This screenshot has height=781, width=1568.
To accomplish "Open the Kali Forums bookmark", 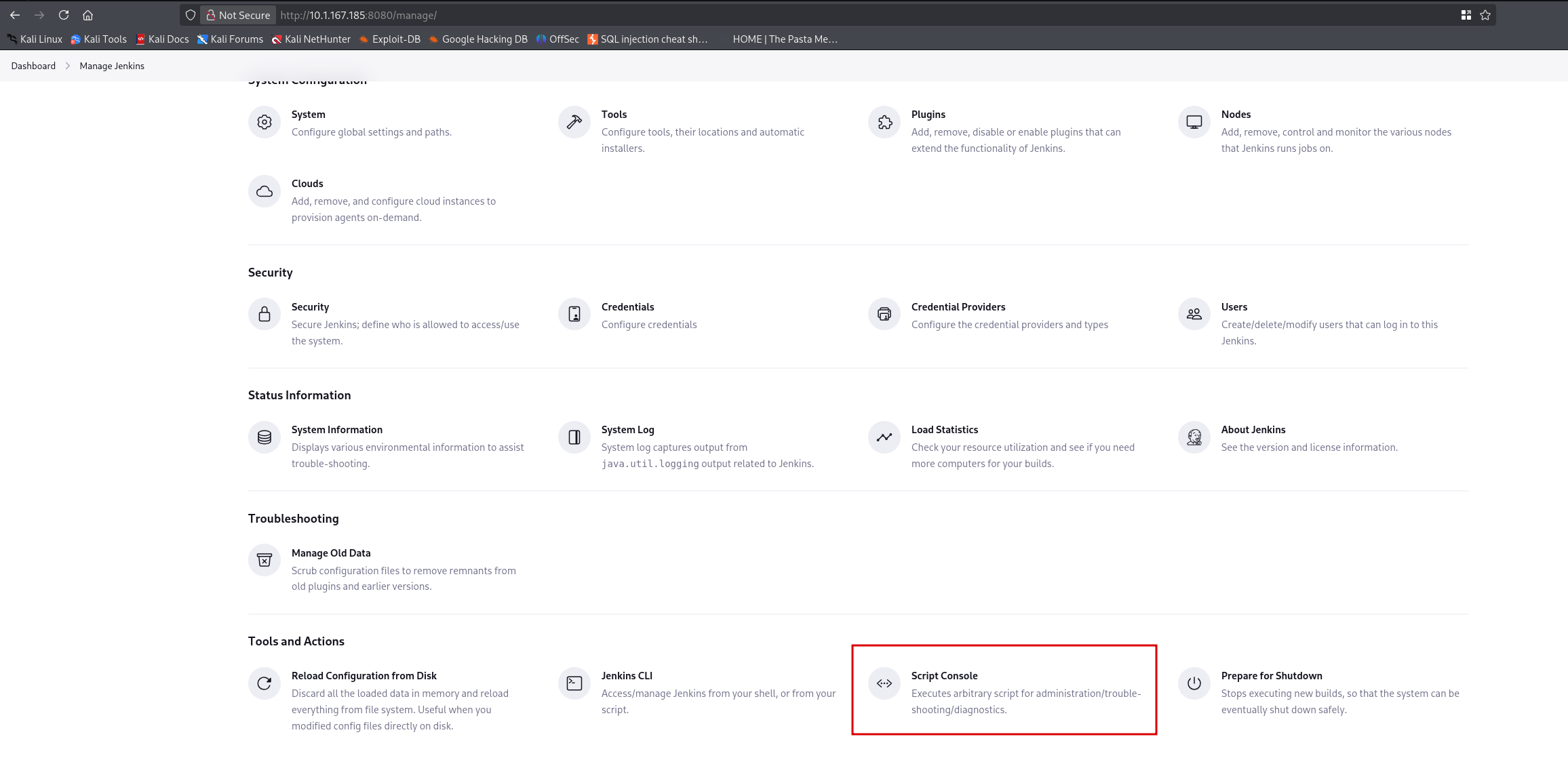I will coord(230,39).
